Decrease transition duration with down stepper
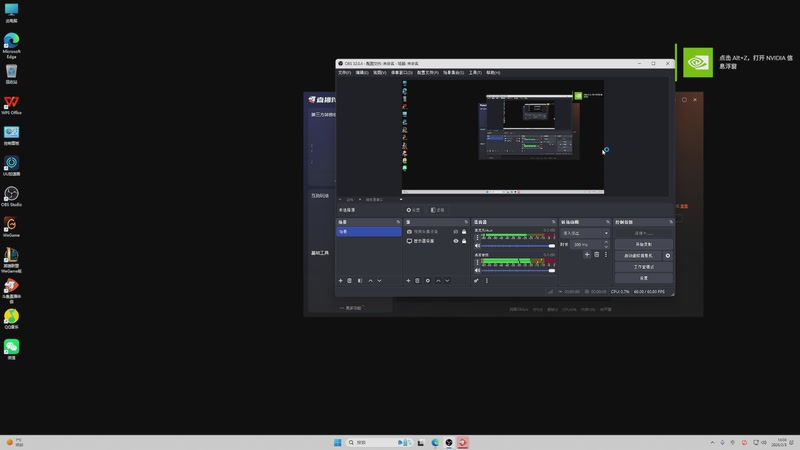 click(606, 246)
